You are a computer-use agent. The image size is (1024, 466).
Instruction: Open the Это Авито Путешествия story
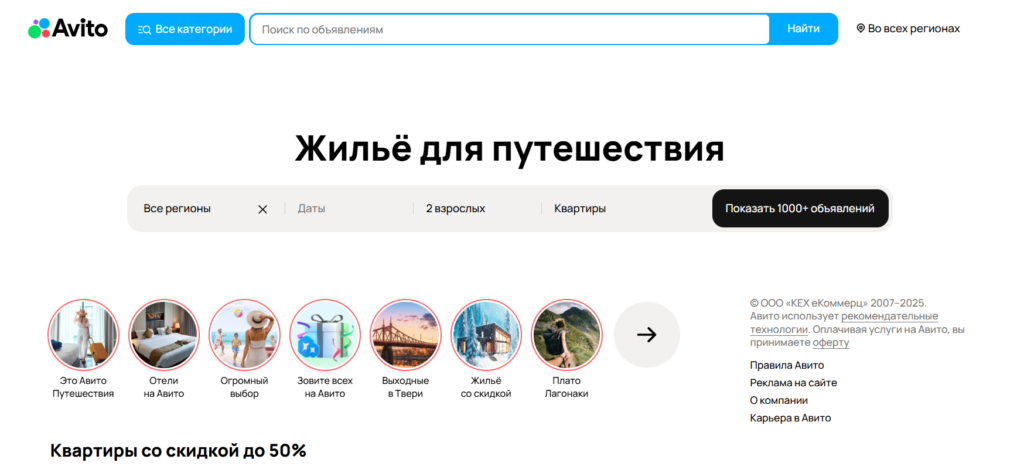click(x=83, y=349)
